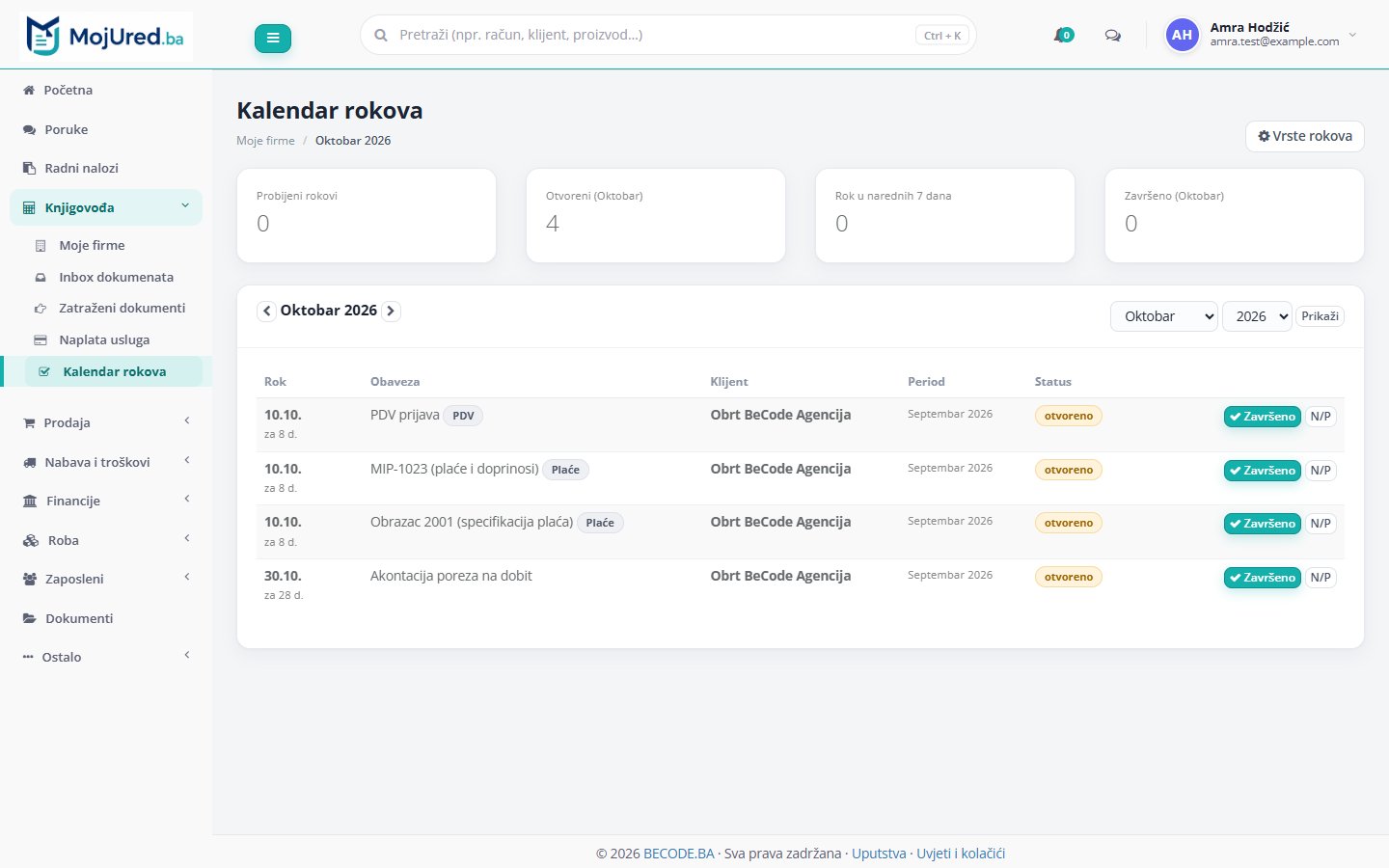1389x868 pixels.
Task: Open the Oktobar month dropdown
Action: click(x=1164, y=316)
